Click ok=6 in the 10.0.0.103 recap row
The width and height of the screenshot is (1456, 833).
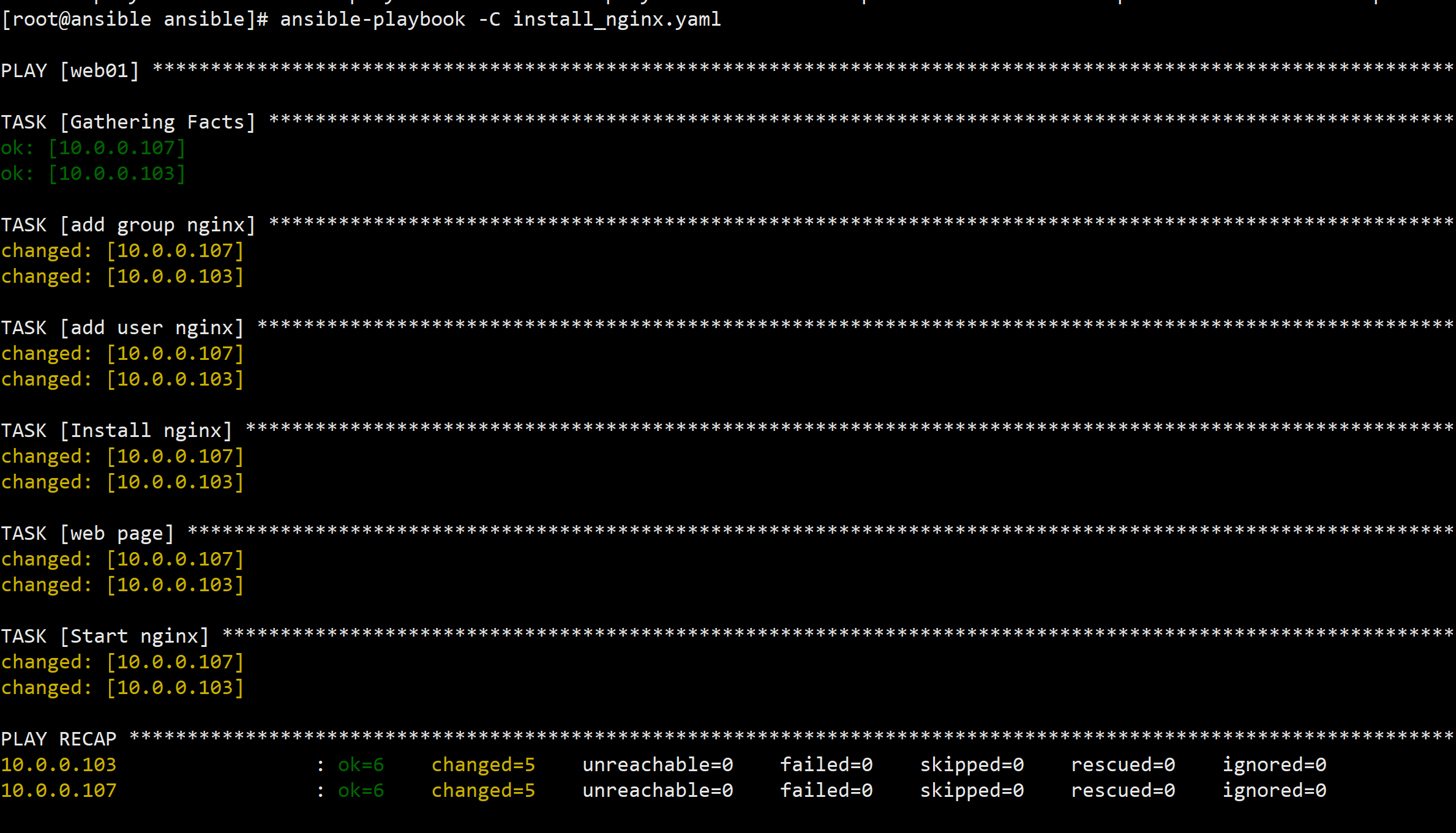tap(361, 765)
